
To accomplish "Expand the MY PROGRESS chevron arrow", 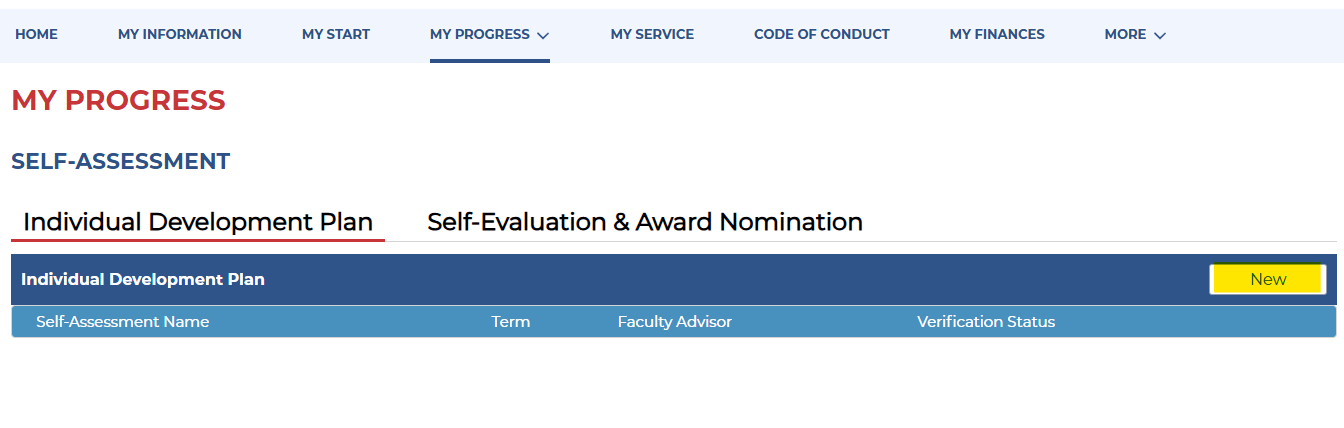I will [543, 35].
